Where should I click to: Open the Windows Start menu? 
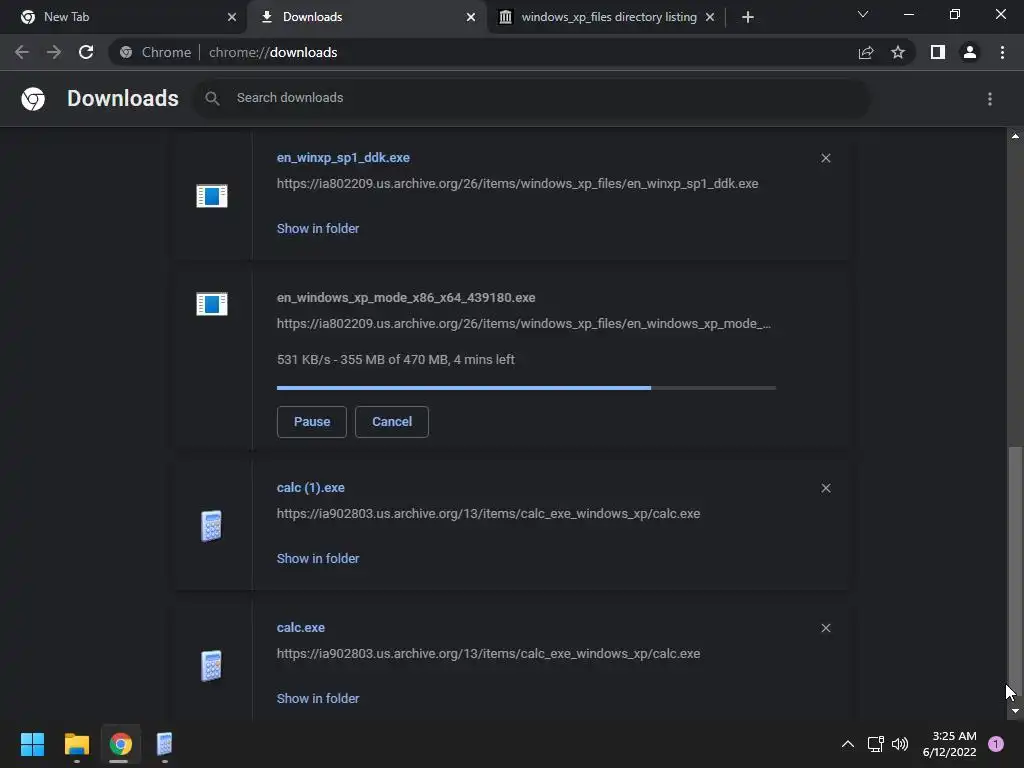(32, 744)
